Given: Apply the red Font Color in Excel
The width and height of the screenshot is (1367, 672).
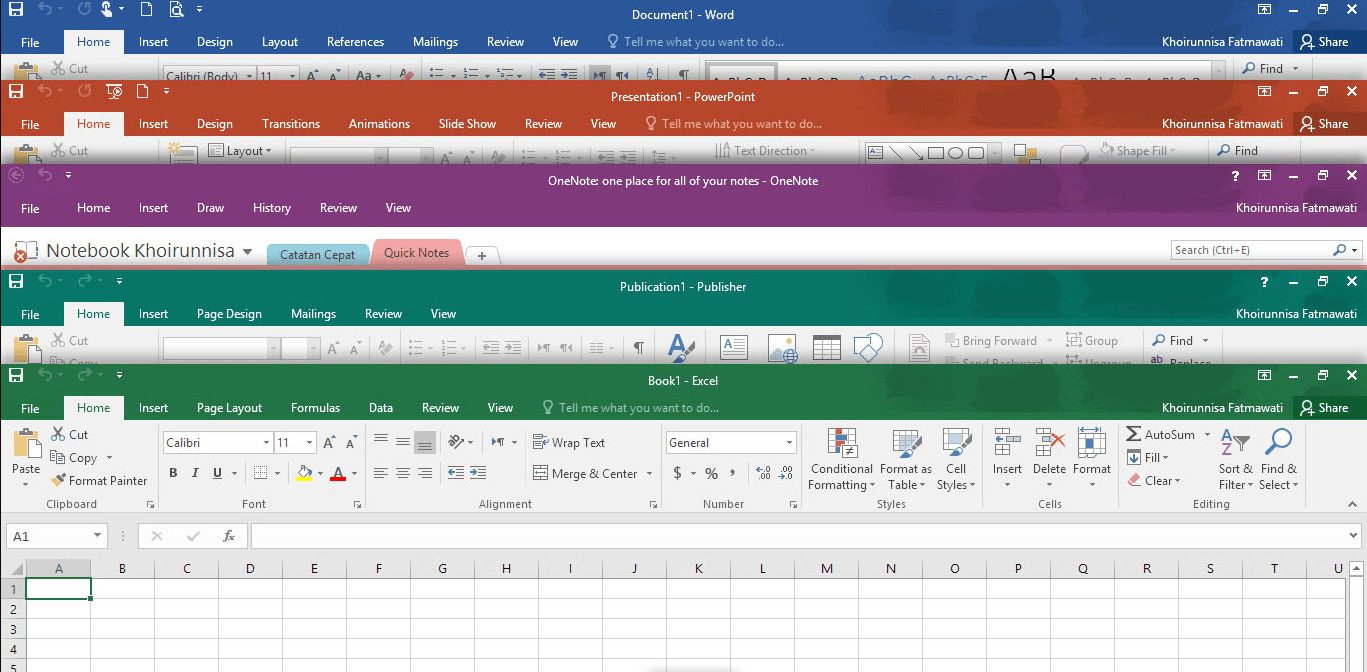Looking at the screenshot, I should coord(338,473).
